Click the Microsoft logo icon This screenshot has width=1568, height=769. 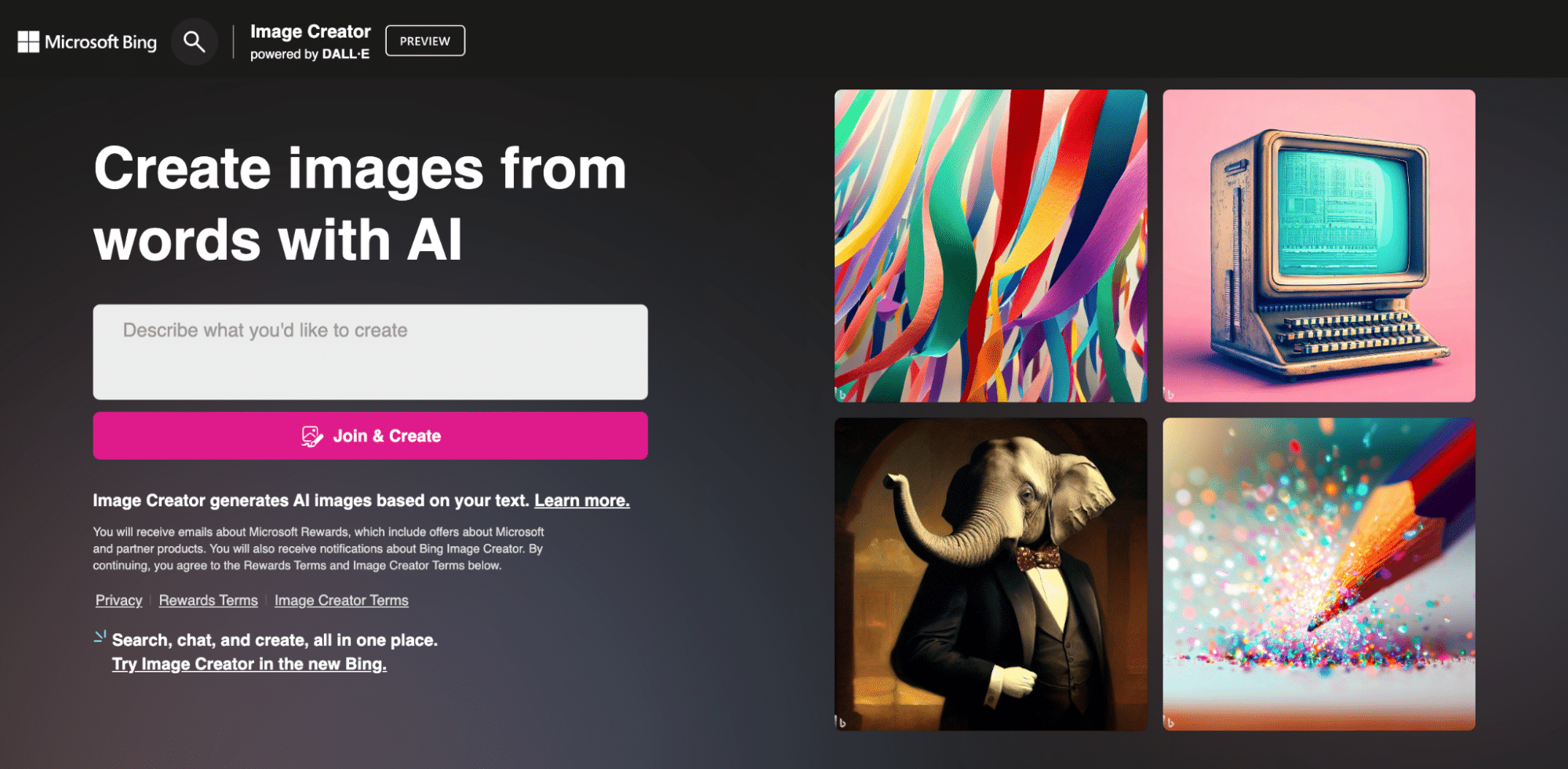pyautogui.click(x=28, y=42)
